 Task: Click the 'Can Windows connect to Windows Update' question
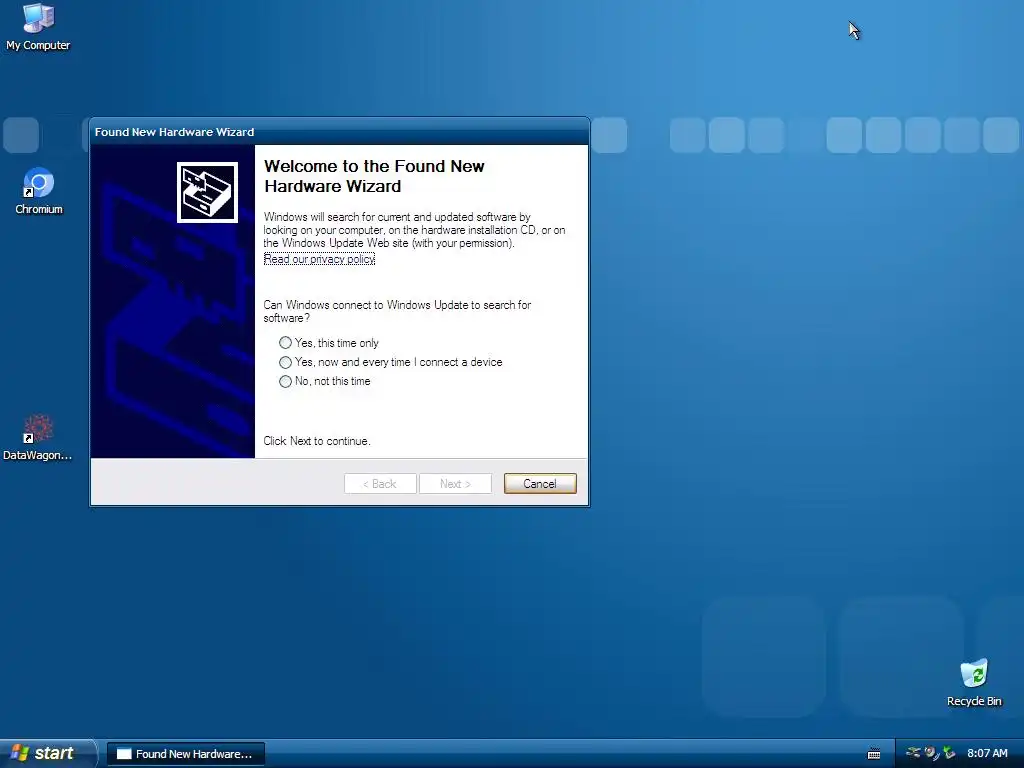(397, 312)
